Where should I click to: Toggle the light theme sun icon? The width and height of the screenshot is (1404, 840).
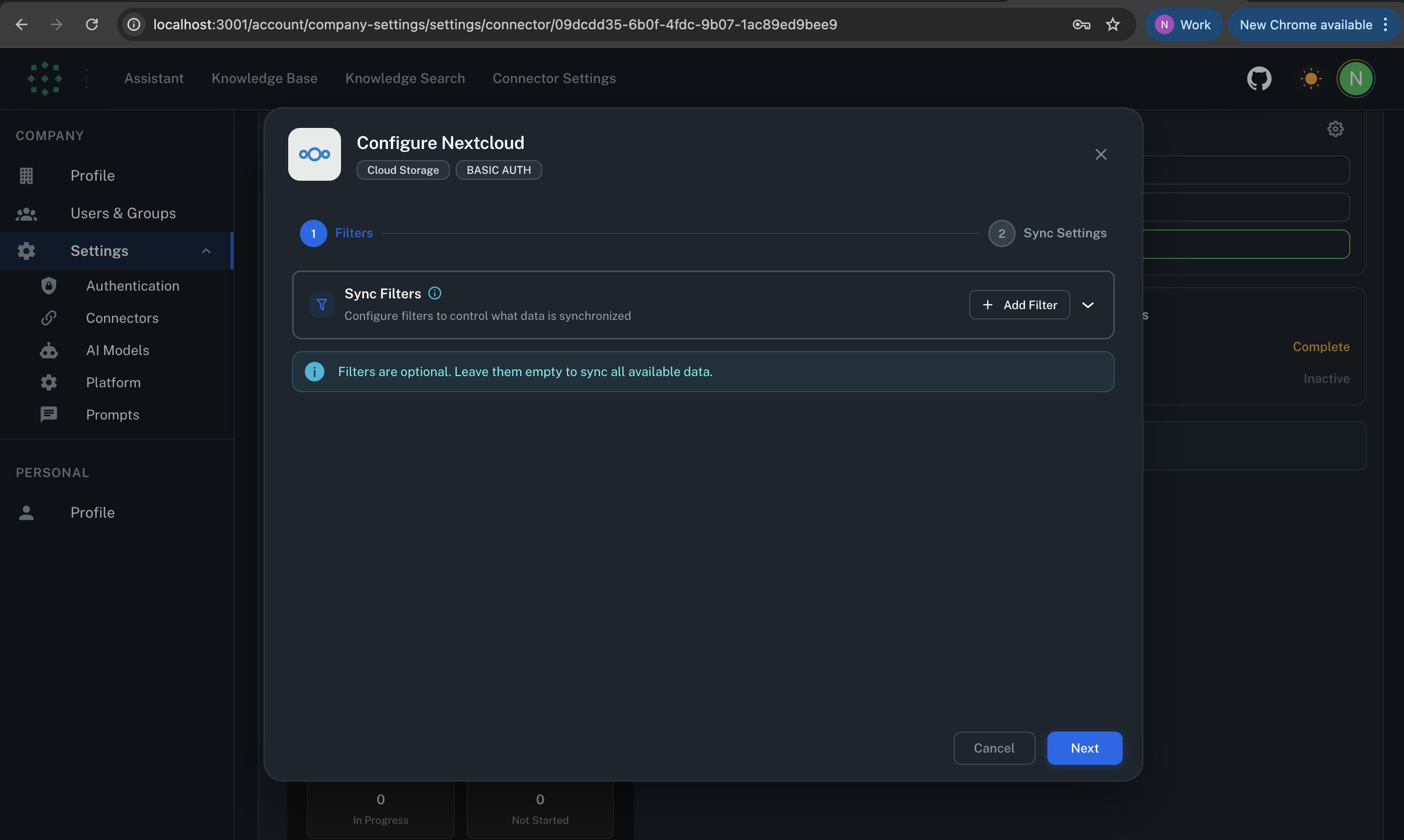click(1311, 79)
